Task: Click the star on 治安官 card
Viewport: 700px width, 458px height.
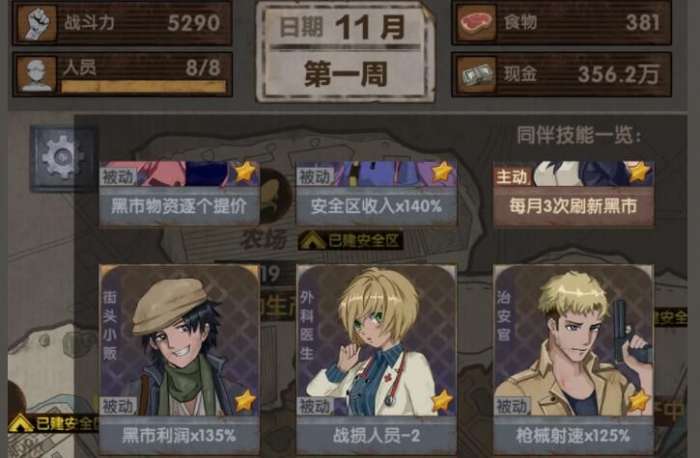Action: pyautogui.click(x=639, y=400)
